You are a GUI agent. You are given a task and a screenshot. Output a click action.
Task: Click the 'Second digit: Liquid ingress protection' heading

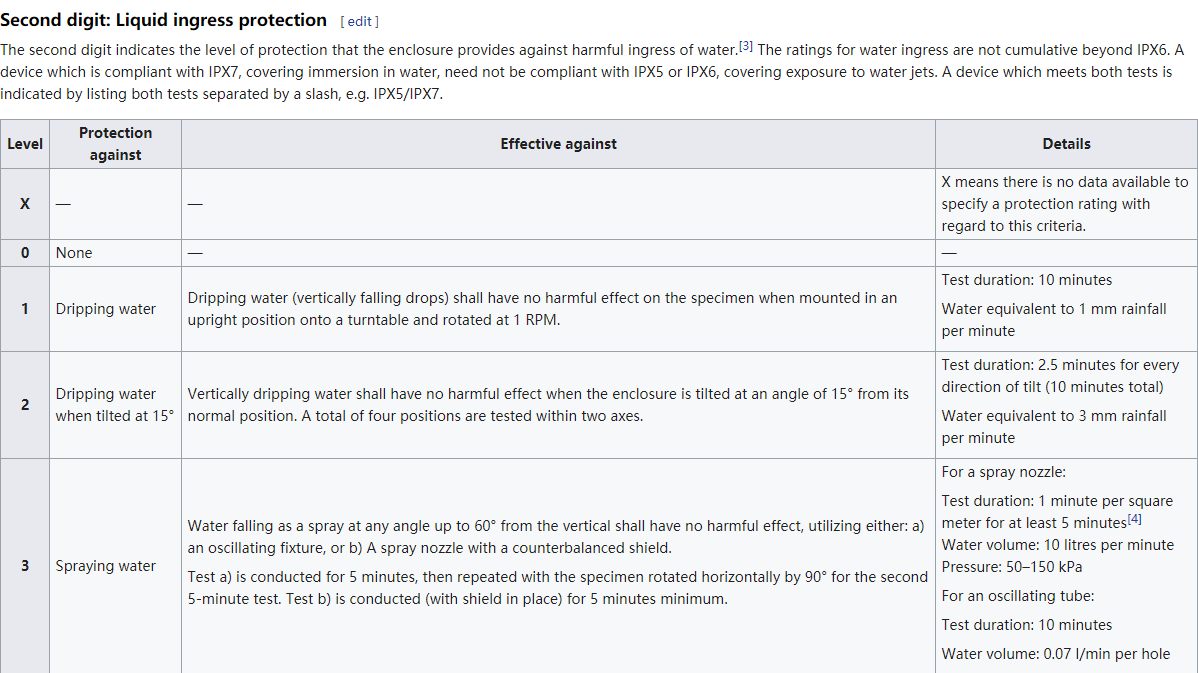[164, 20]
